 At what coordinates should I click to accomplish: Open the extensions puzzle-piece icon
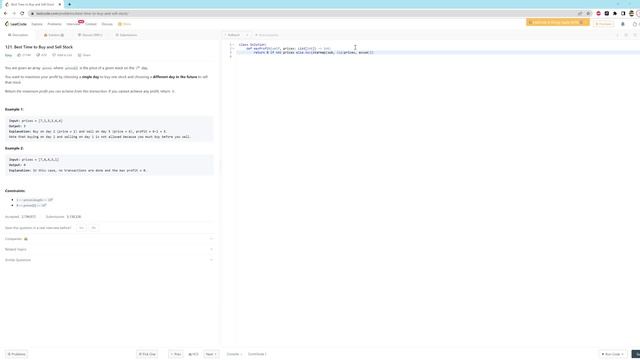click(615, 13)
